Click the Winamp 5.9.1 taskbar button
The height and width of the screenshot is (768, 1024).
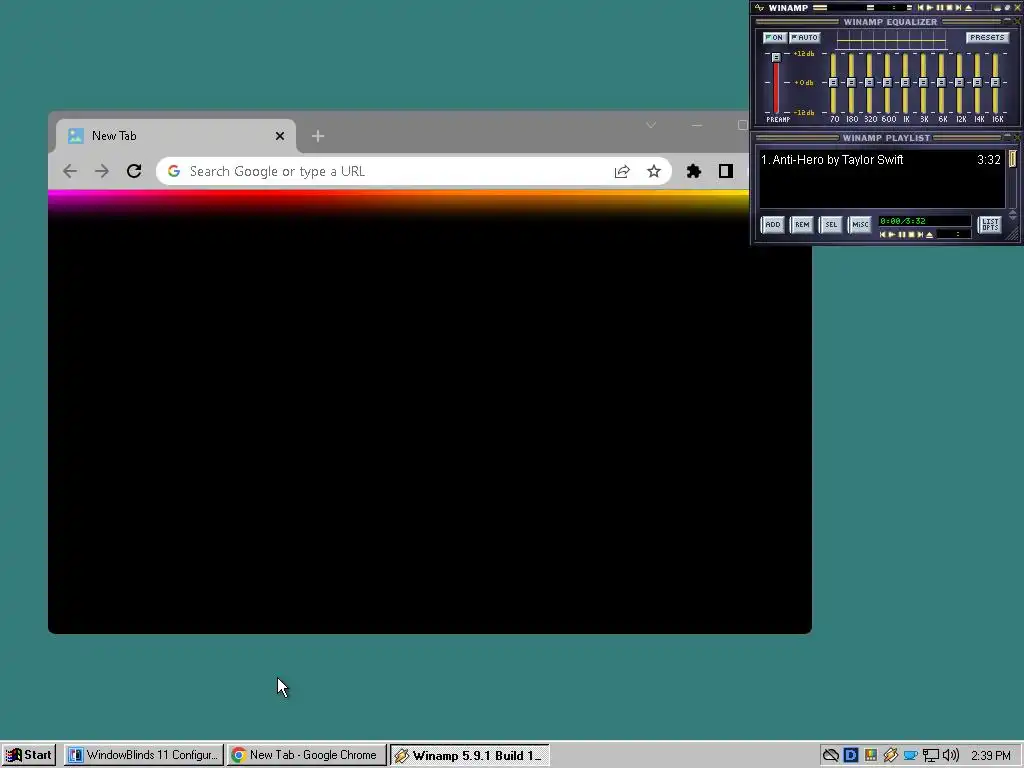point(470,756)
